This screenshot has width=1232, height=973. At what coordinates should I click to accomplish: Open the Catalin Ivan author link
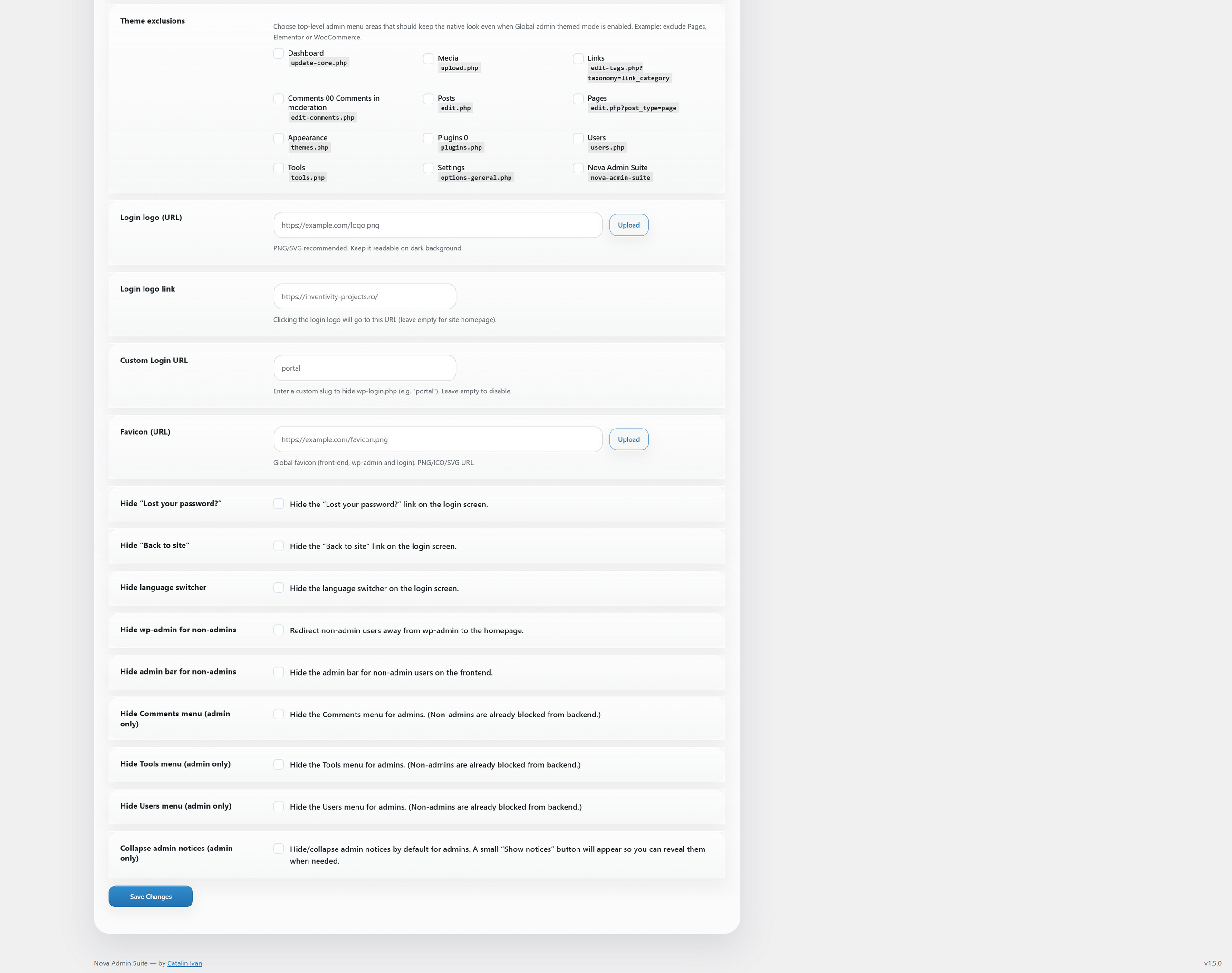(184, 963)
